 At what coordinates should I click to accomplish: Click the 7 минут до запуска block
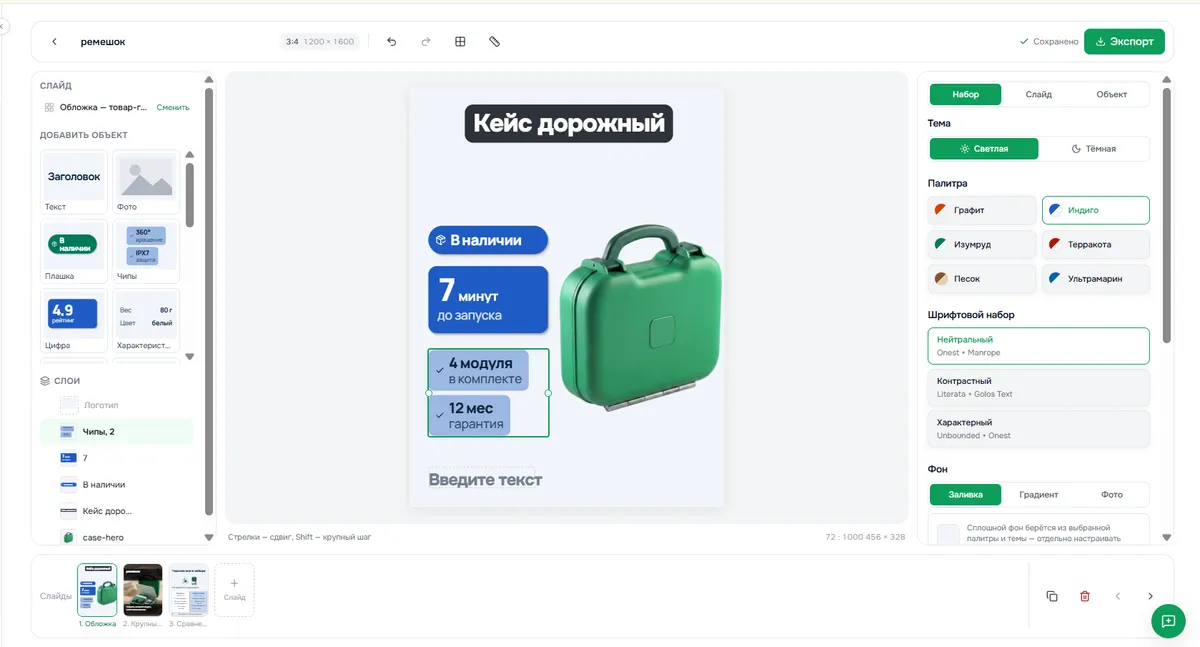click(x=488, y=299)
